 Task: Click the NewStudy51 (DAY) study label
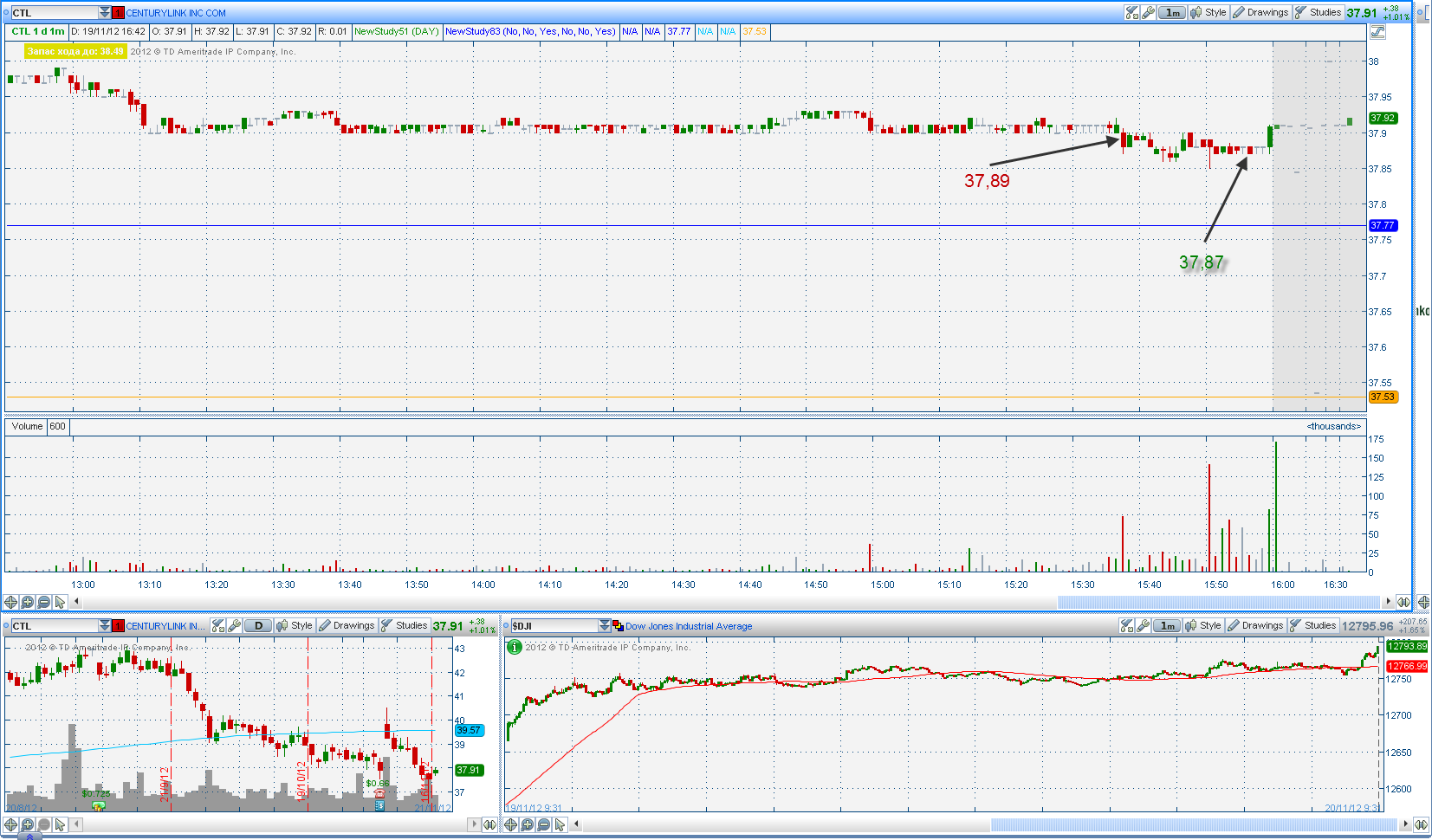pyautogui.click(x=396, y=31)
